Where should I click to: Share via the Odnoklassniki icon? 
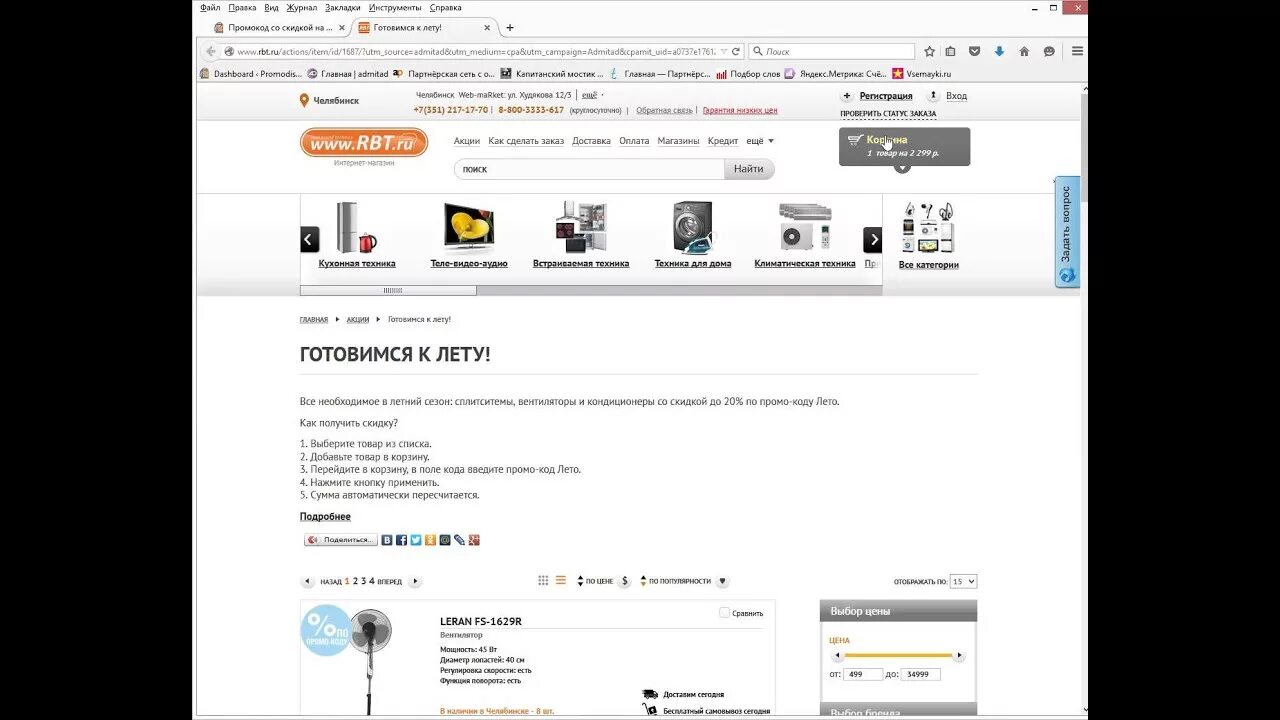(x=430, y=540)
